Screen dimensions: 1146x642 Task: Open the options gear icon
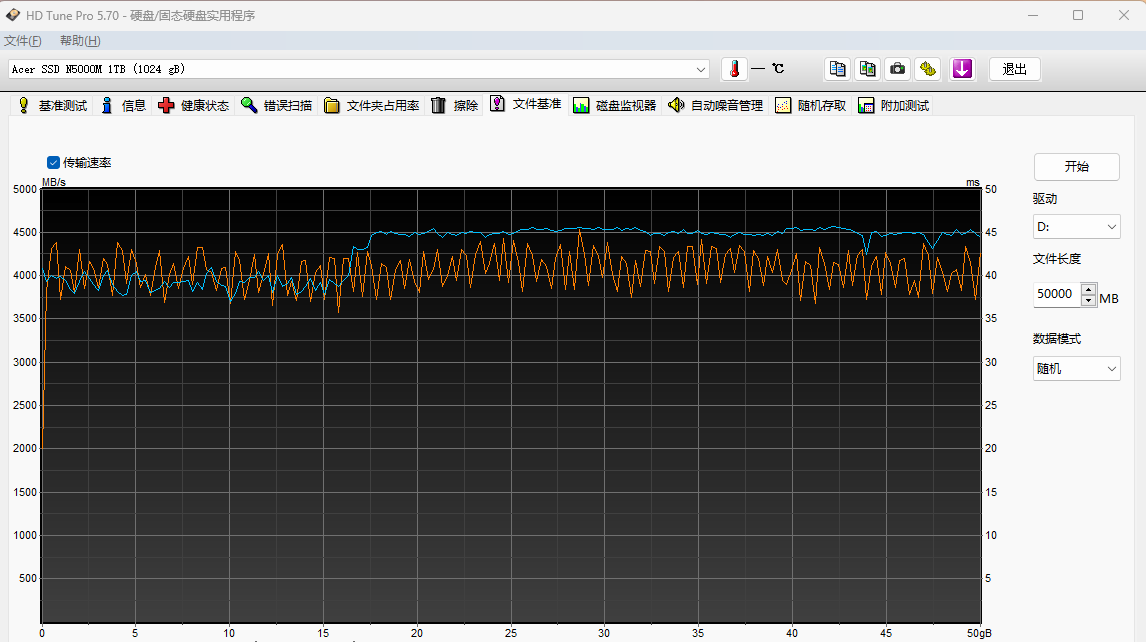(x=928, y=69)
